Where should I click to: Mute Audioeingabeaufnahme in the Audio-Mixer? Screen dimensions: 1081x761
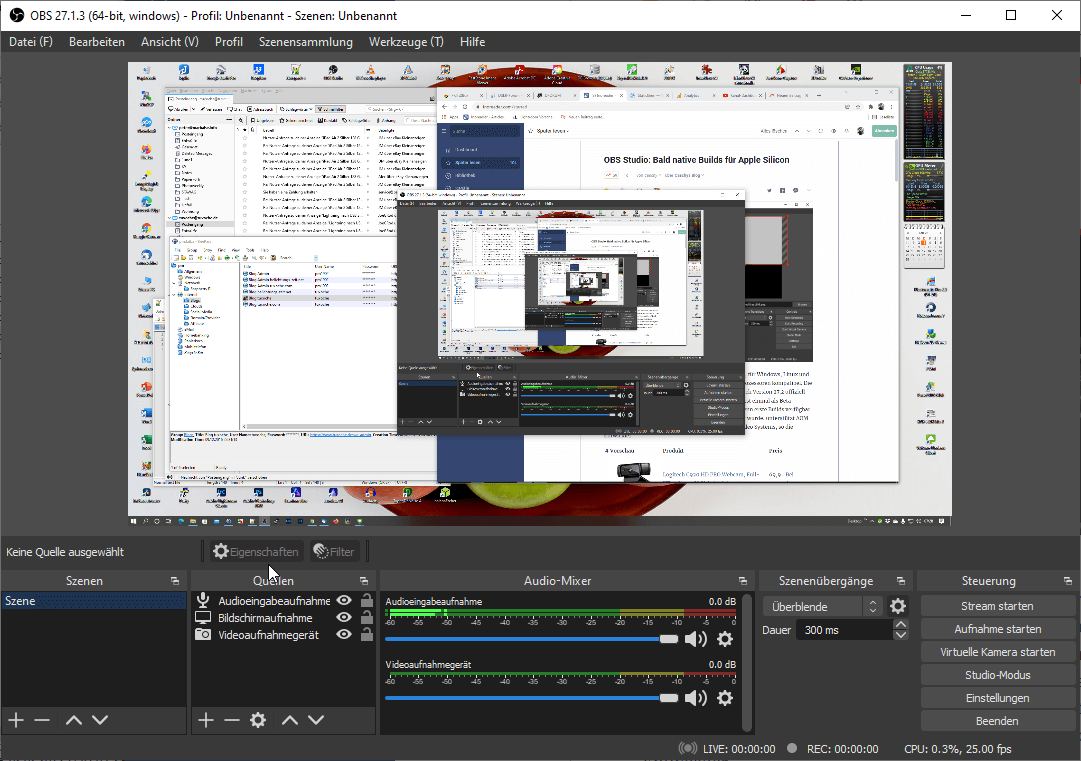click(x=696, y=639)
